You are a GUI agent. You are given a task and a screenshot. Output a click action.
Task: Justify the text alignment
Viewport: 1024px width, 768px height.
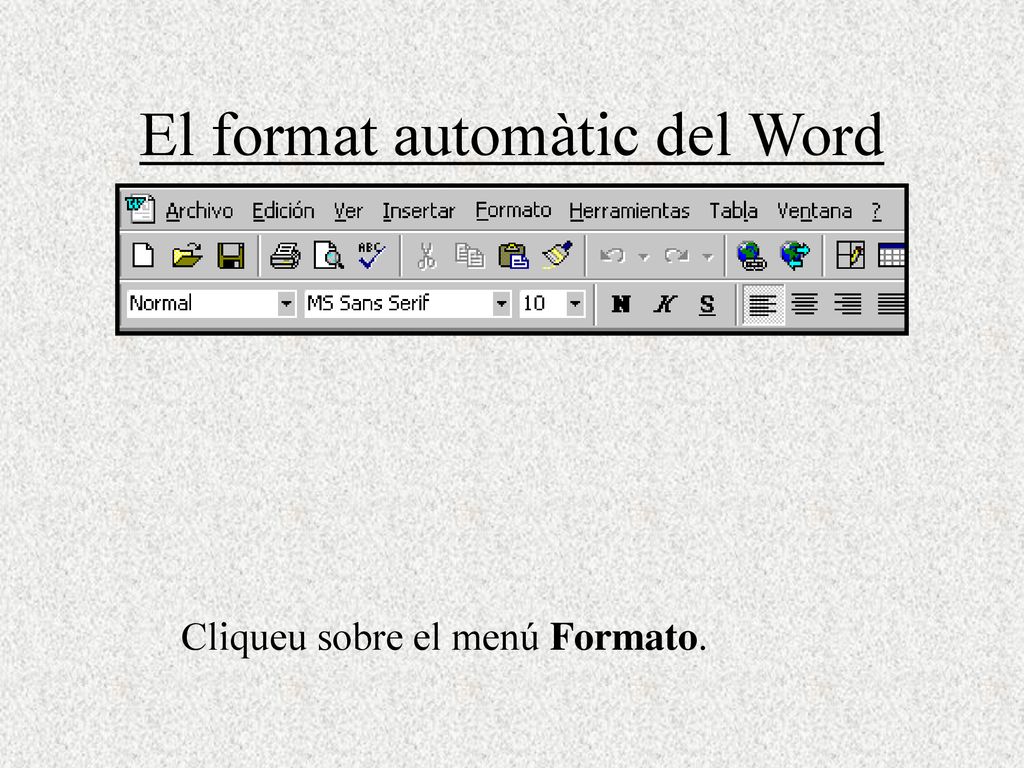point(891,304)
